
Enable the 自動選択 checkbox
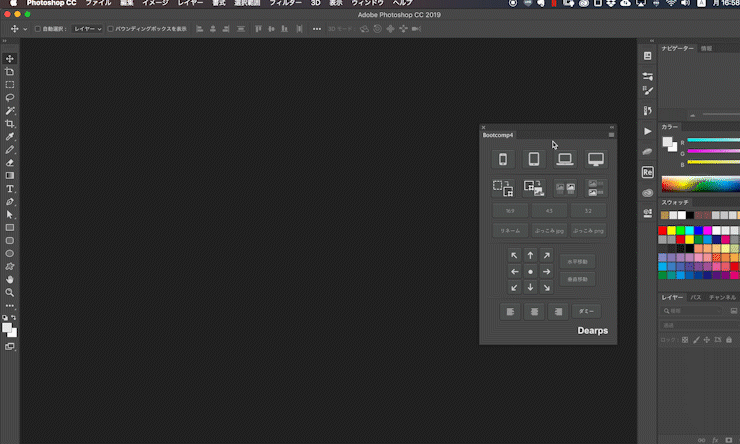point(37,29)
